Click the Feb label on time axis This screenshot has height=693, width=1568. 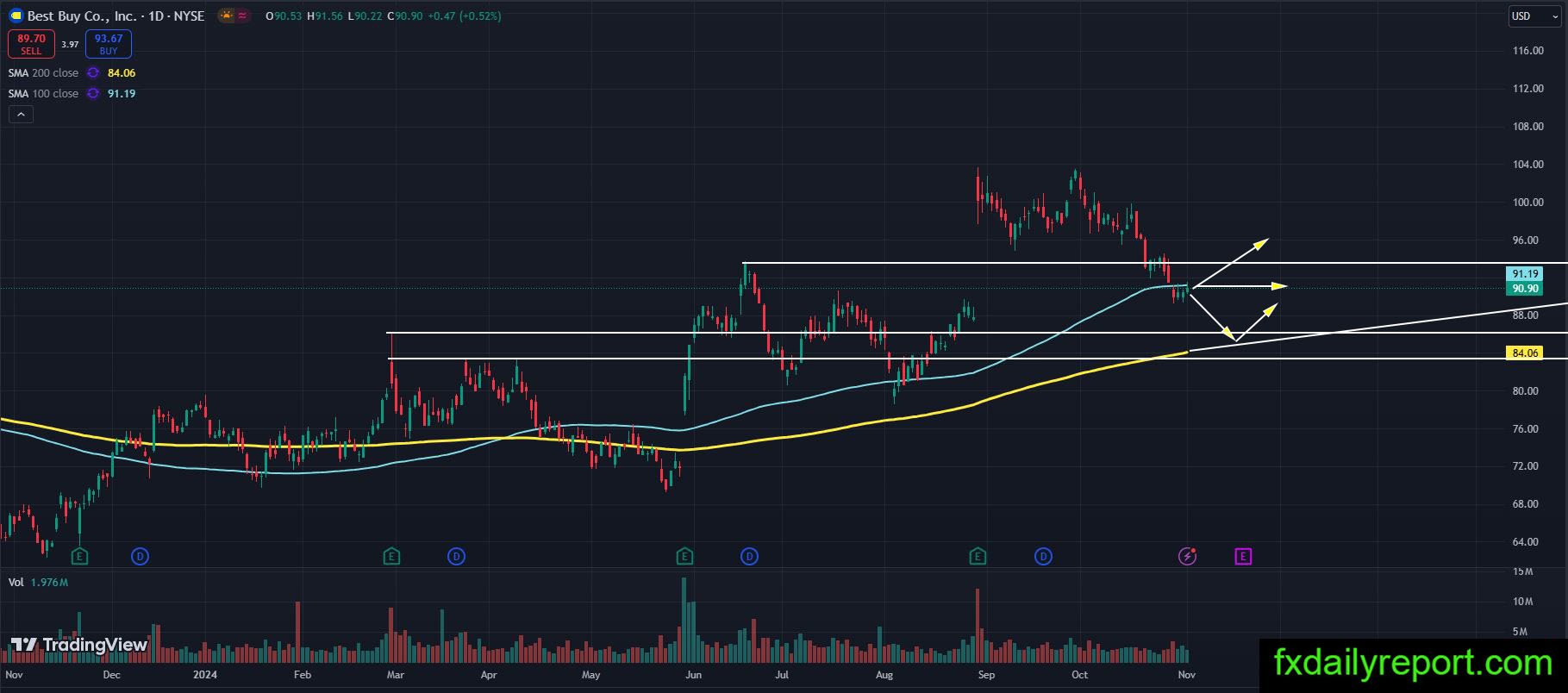click(x=302, y=675)
